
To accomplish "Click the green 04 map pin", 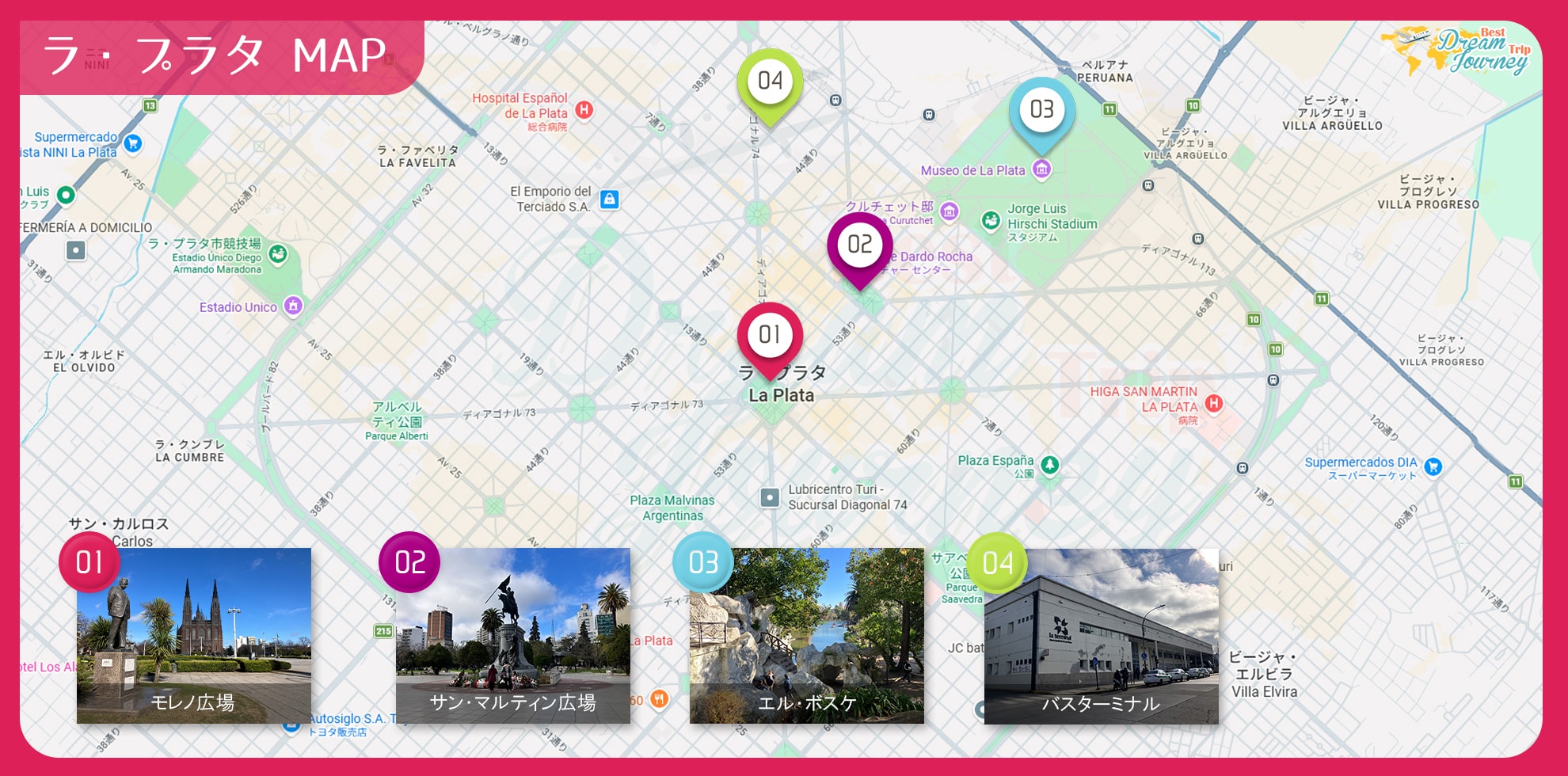I will (770, 84).
